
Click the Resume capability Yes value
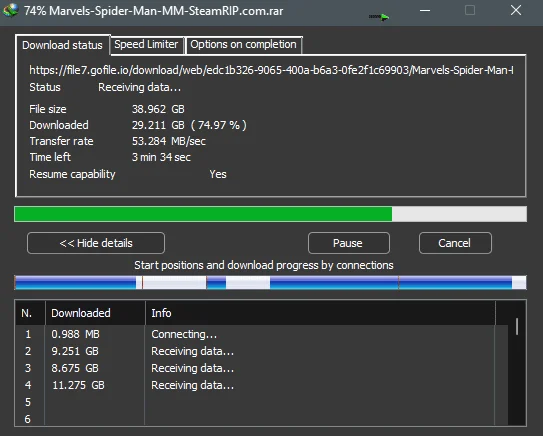(x=218, y=174)
